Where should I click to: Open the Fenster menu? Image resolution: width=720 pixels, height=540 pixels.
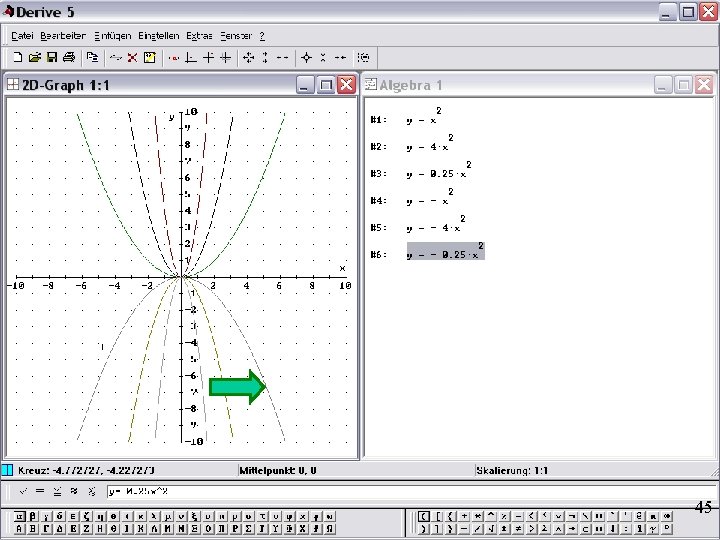coord(236,36)
